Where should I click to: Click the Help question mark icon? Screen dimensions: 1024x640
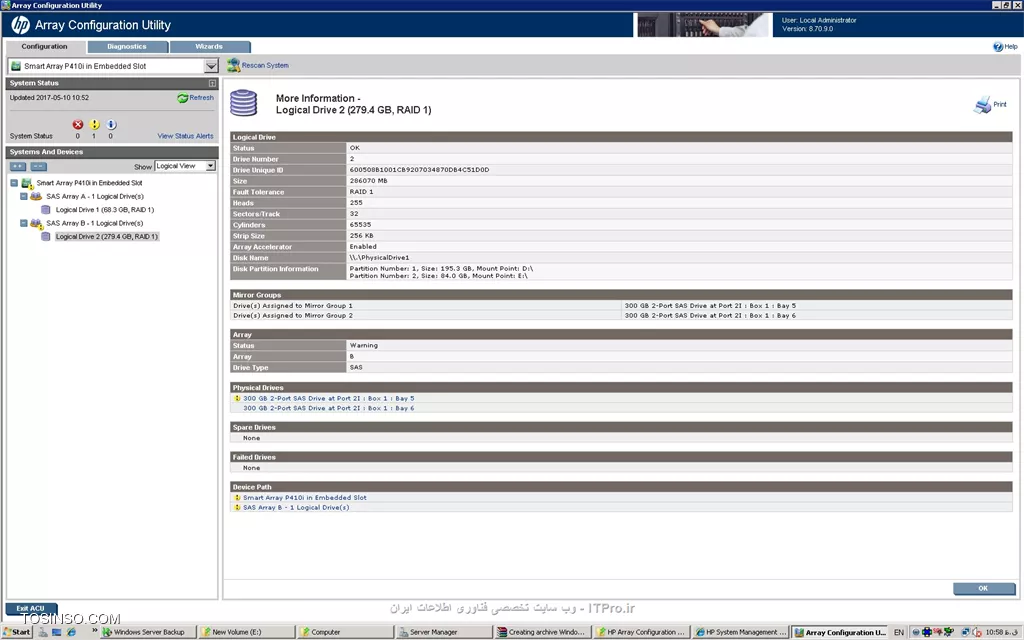tap(998, 46)
